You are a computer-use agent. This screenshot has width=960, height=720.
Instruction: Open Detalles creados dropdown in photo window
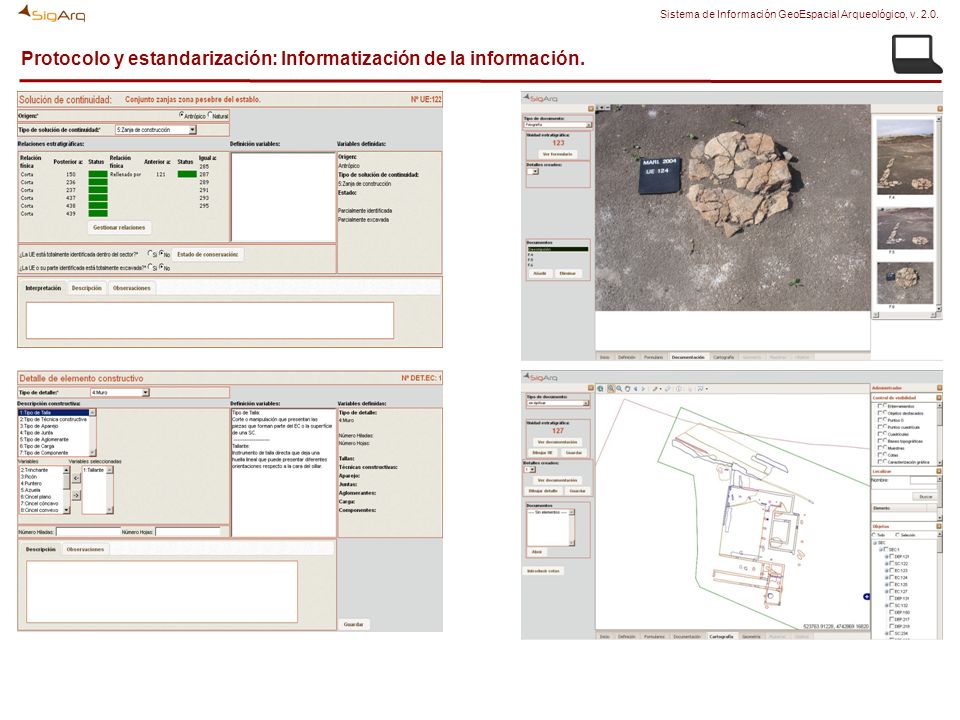pos(535,172)
